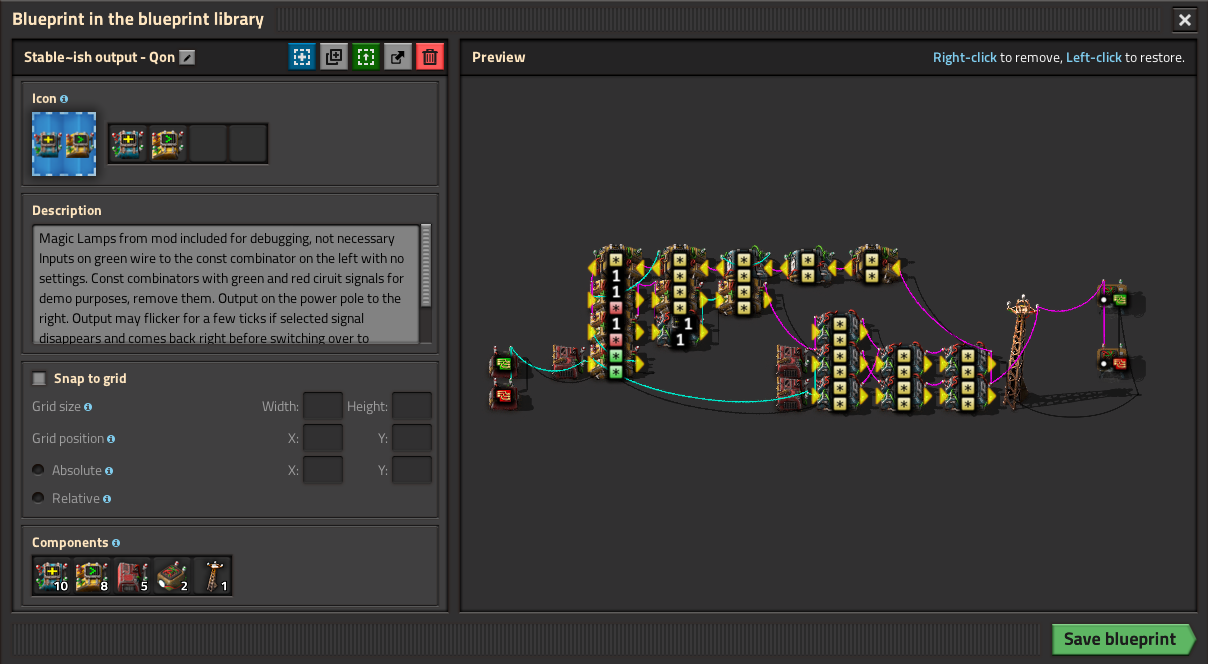Click the Grid position Y field
Screen dimensions: 1208x664
(412, 438)
